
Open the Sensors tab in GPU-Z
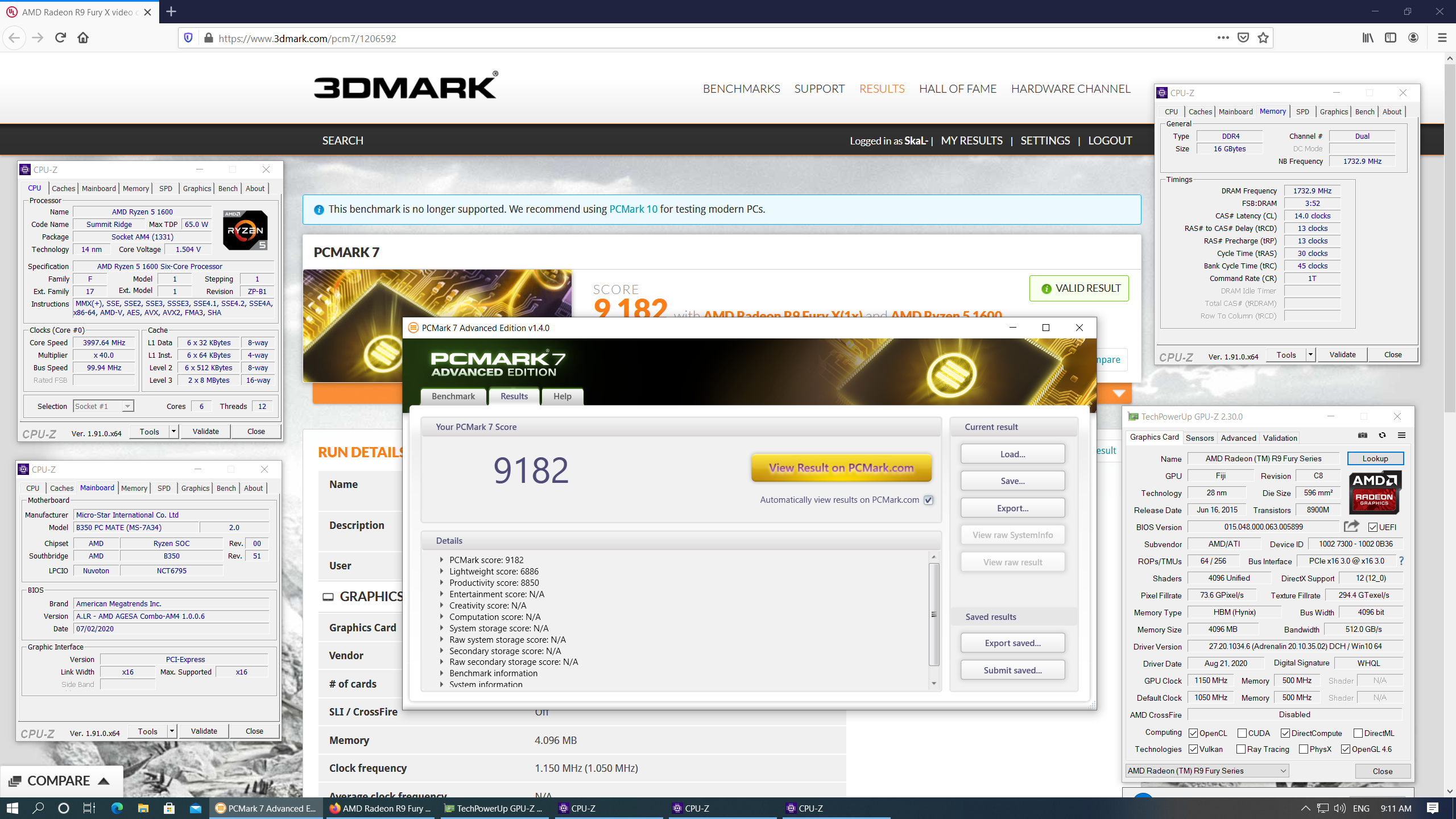coord(1200,437)
